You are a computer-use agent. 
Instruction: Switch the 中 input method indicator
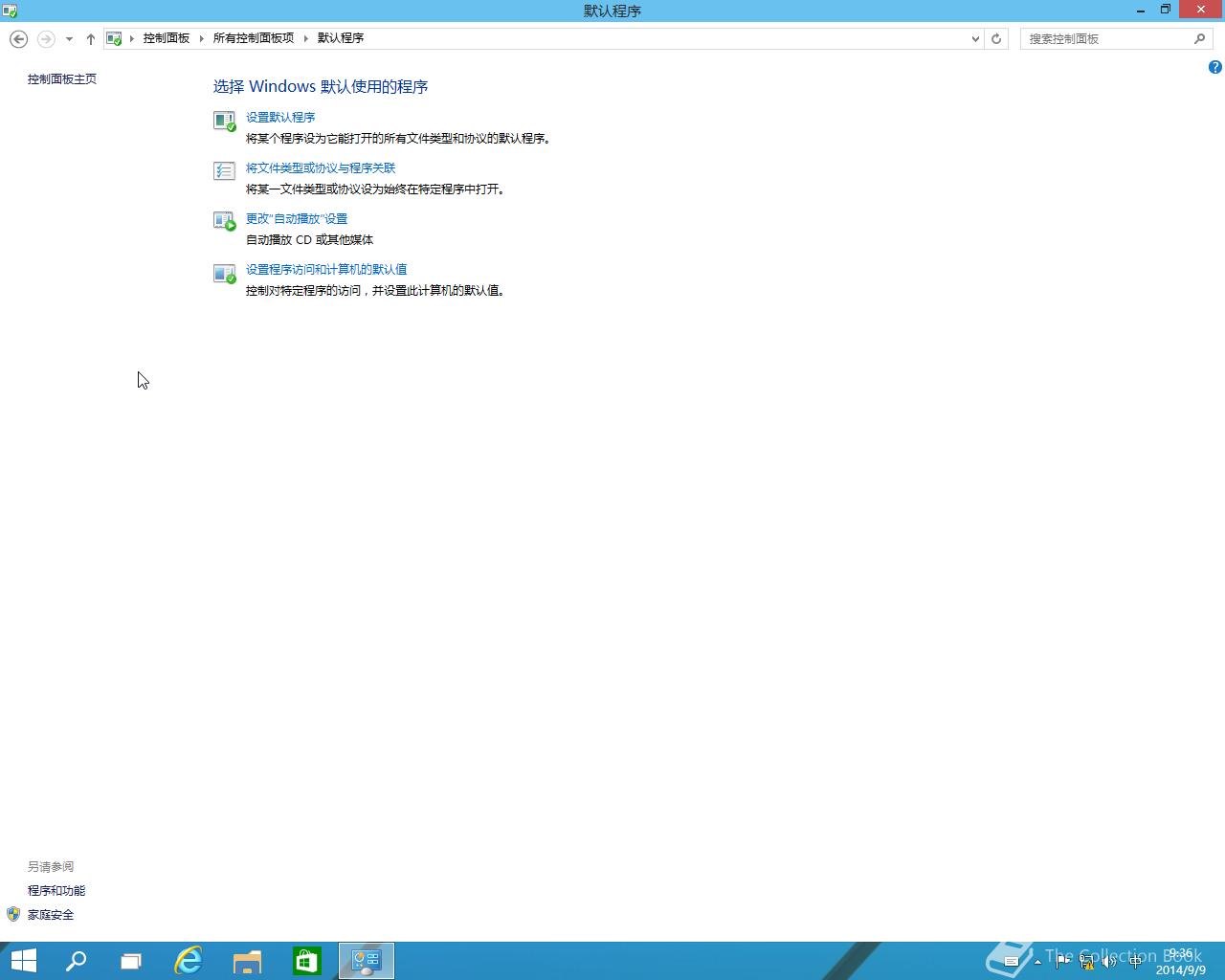(1135, 962)
